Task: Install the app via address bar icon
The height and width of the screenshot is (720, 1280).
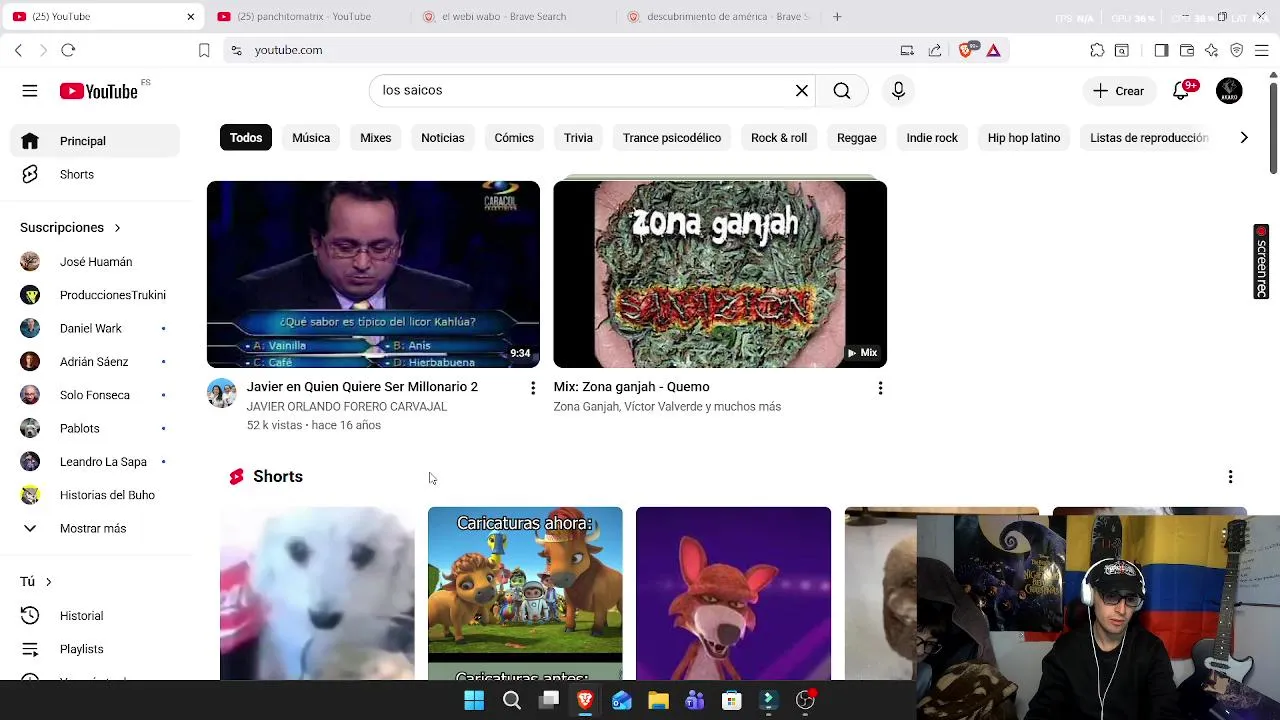Action: point(907,50)
